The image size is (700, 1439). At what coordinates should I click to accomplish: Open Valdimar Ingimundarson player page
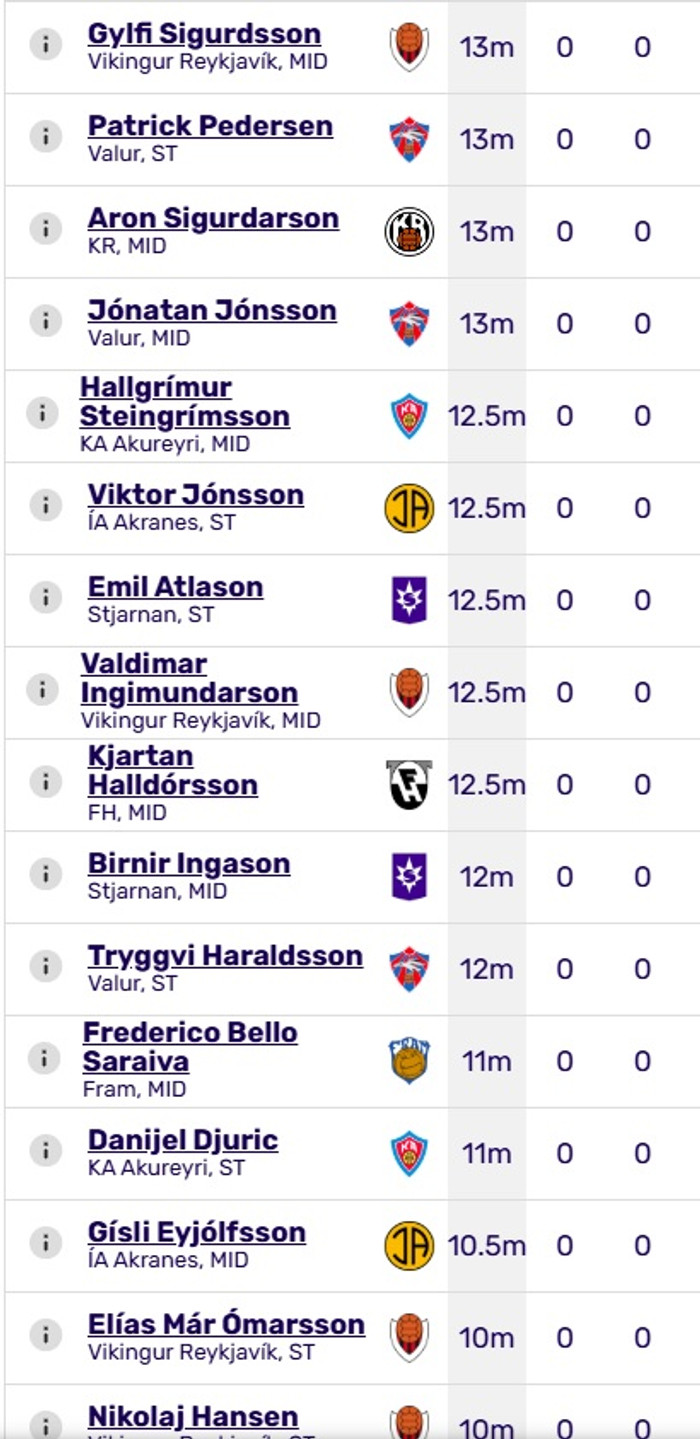189,678
